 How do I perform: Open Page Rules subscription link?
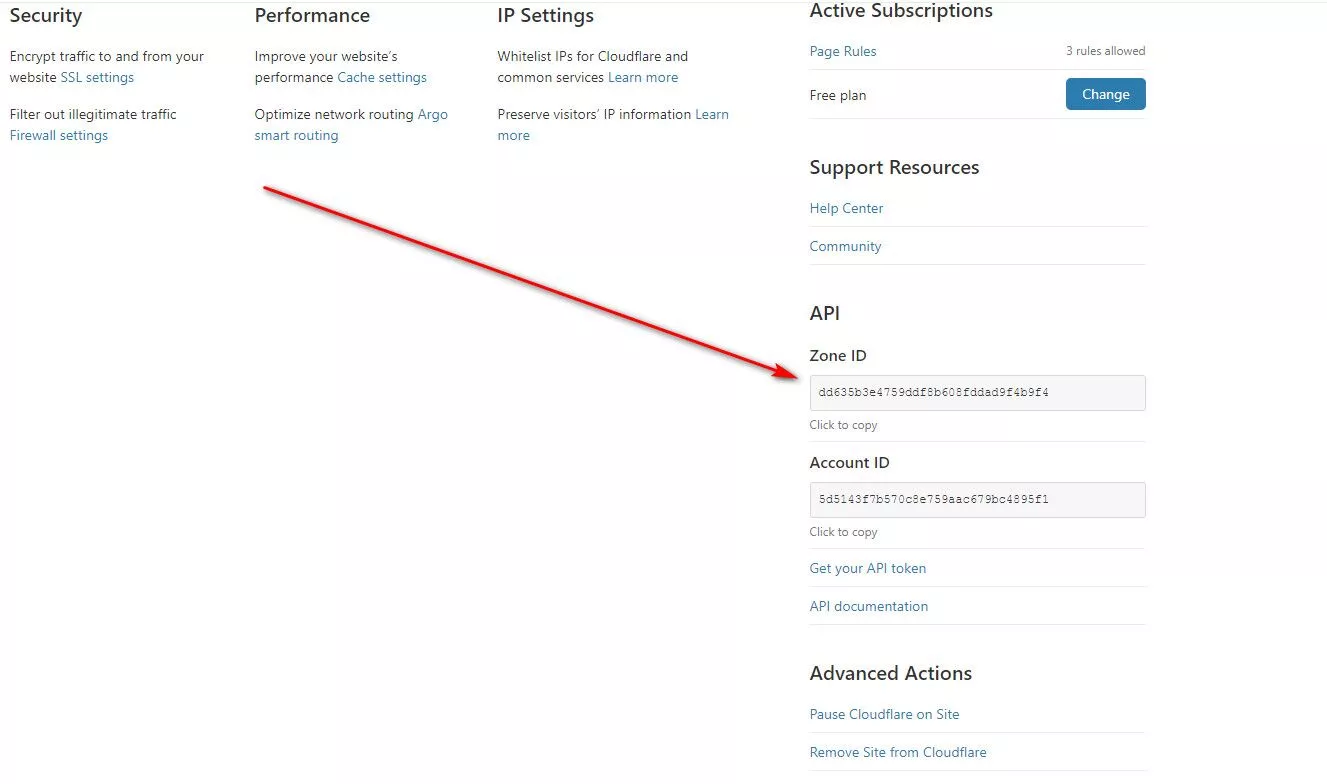coord(843,51)
